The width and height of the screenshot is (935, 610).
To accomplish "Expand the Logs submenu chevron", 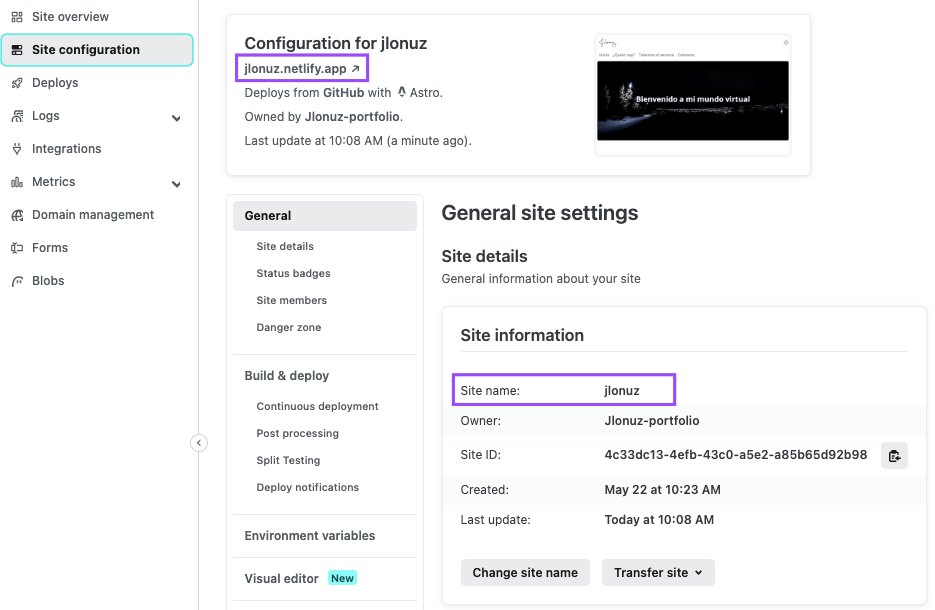I will coord(176,118).
